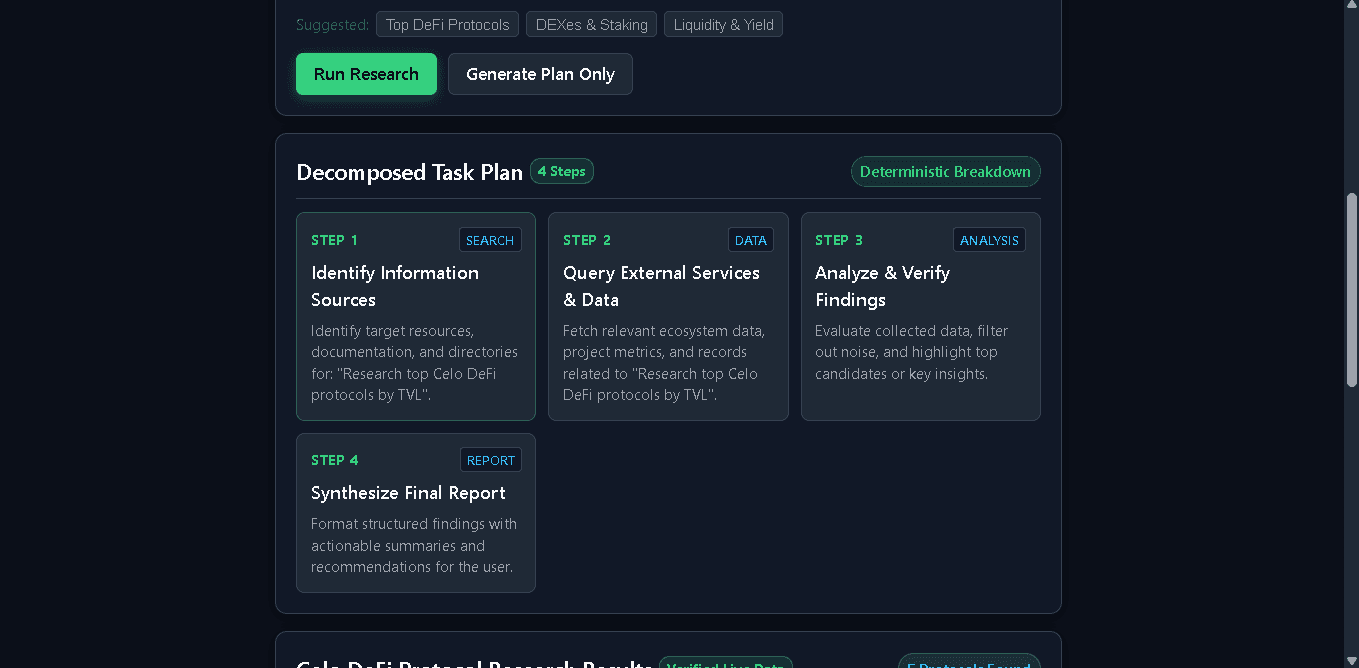Click the Step 3 description starting "Evaluate collected data"
This screenshot has height=668, width=1359.
(912, 352)
